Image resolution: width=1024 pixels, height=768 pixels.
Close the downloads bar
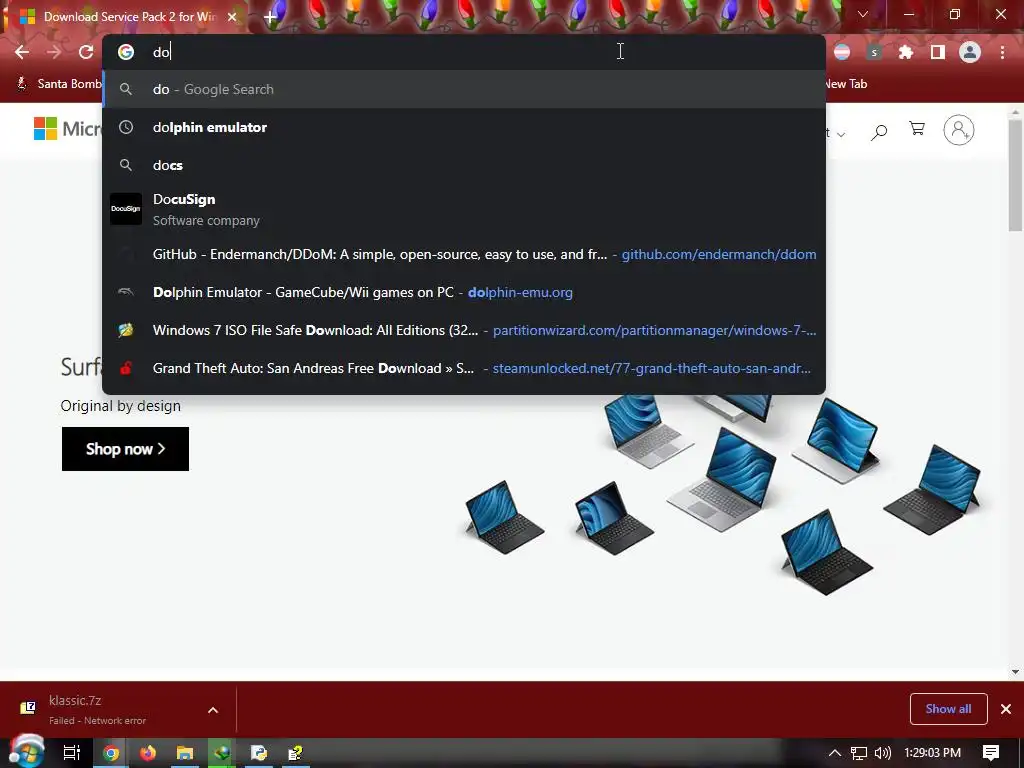(x=1006, y=709)
